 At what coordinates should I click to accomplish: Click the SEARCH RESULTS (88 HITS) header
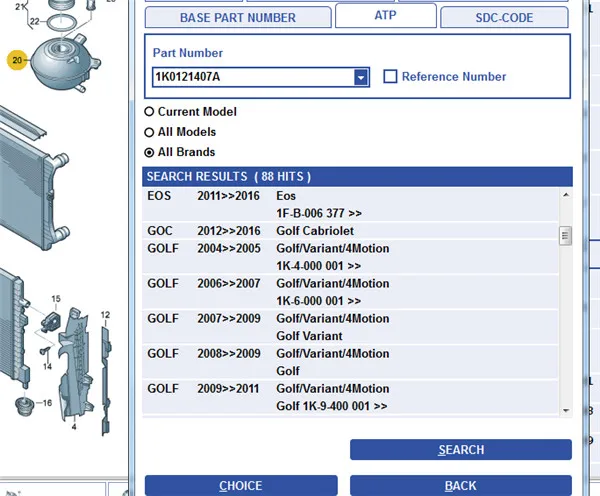357,177
